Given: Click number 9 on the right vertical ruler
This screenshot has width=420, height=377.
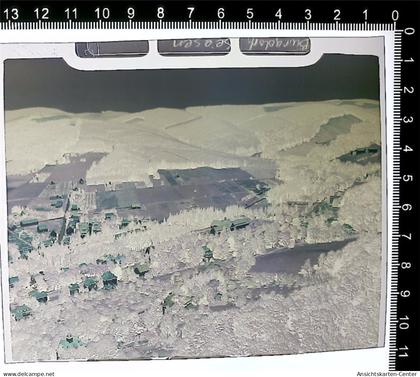Looking at the screenshot, I should click(406, 294).
